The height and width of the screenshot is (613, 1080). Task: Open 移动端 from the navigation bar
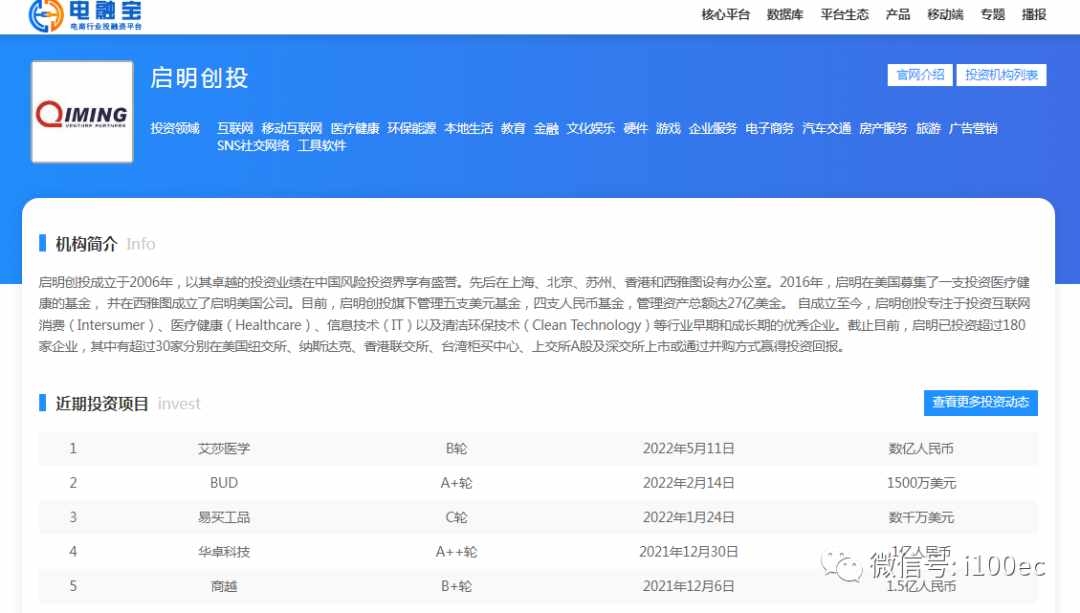point(945,14)
